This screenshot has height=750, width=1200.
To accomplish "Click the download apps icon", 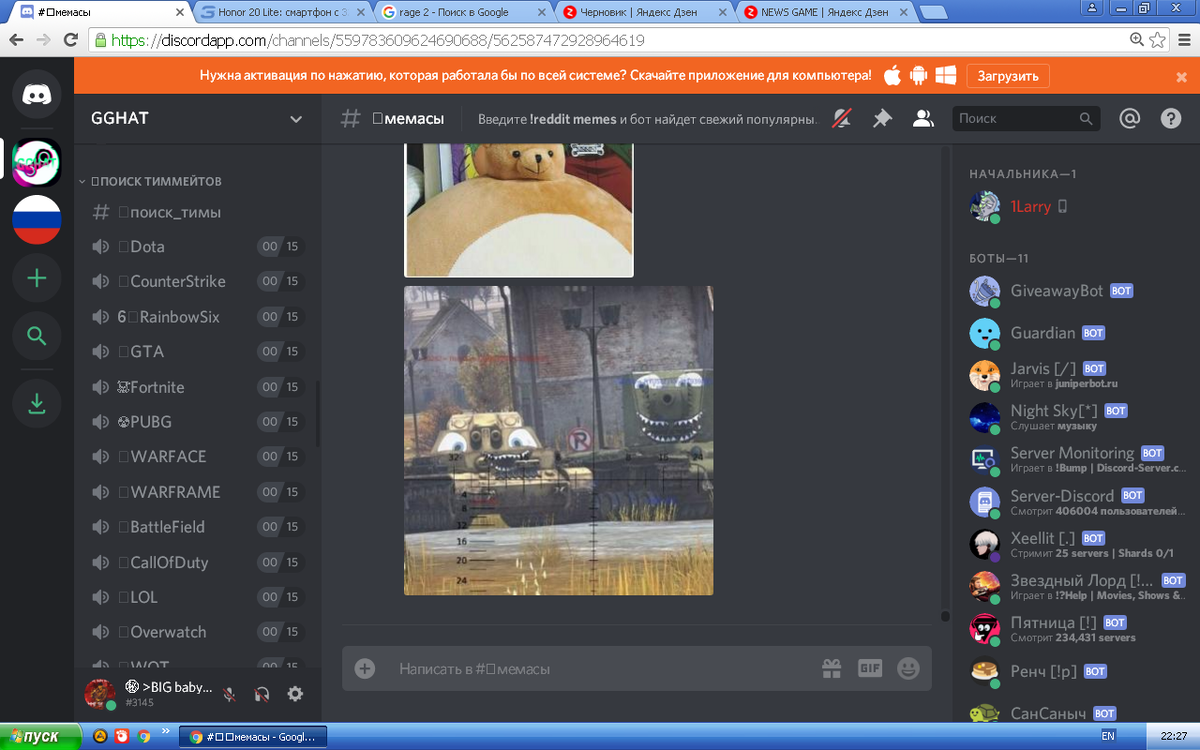I will (37, 403).
